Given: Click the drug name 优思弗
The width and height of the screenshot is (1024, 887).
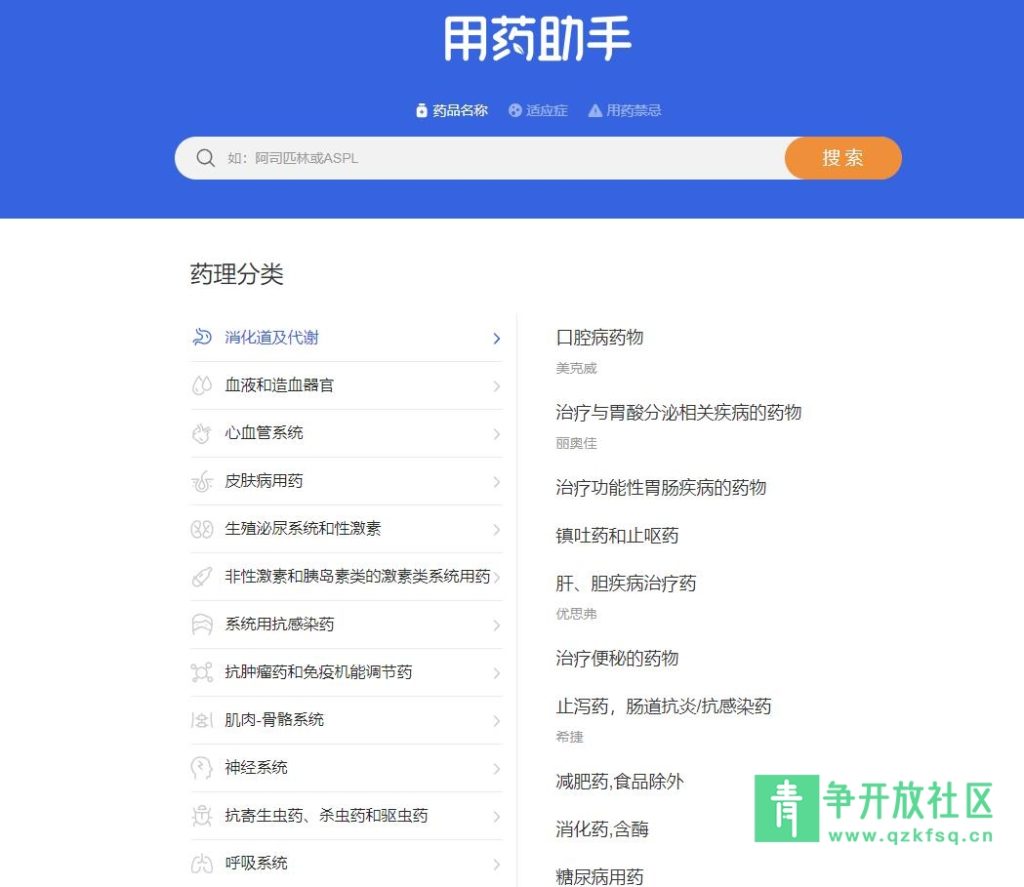Looking at the screenshot, I should [x=576, y=614].
